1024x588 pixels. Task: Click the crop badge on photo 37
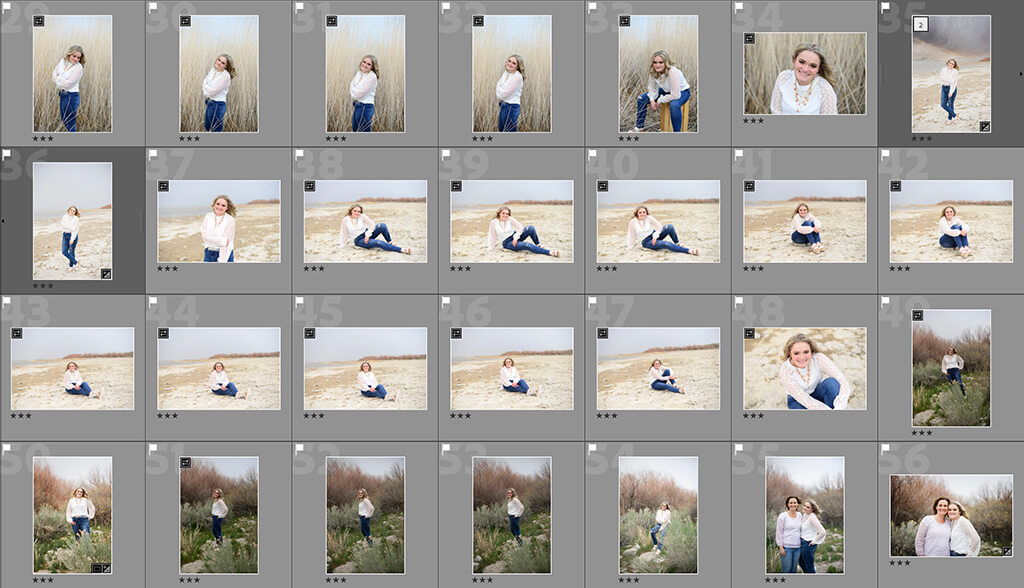click(165, 184)
